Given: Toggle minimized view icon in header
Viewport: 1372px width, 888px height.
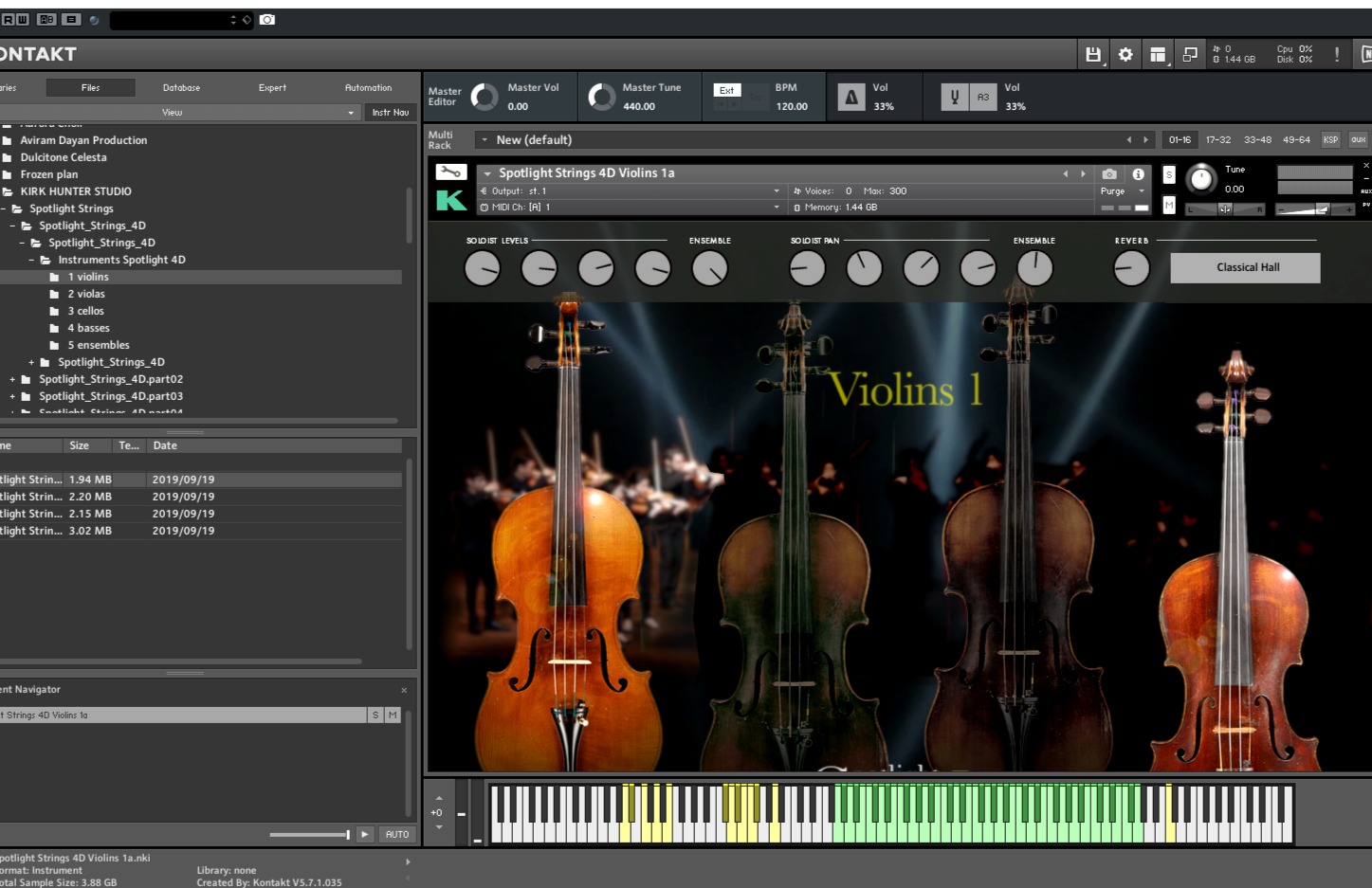Looking at the screenshot, I should [x=1190, y=55].
